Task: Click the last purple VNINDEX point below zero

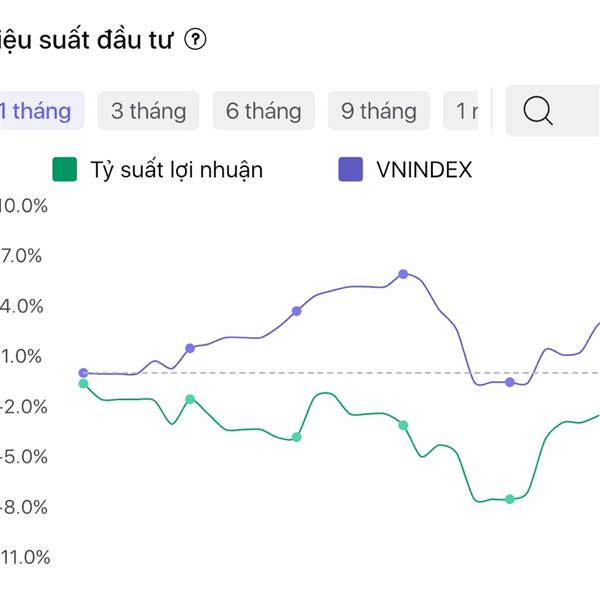Action: coord(510,382)
